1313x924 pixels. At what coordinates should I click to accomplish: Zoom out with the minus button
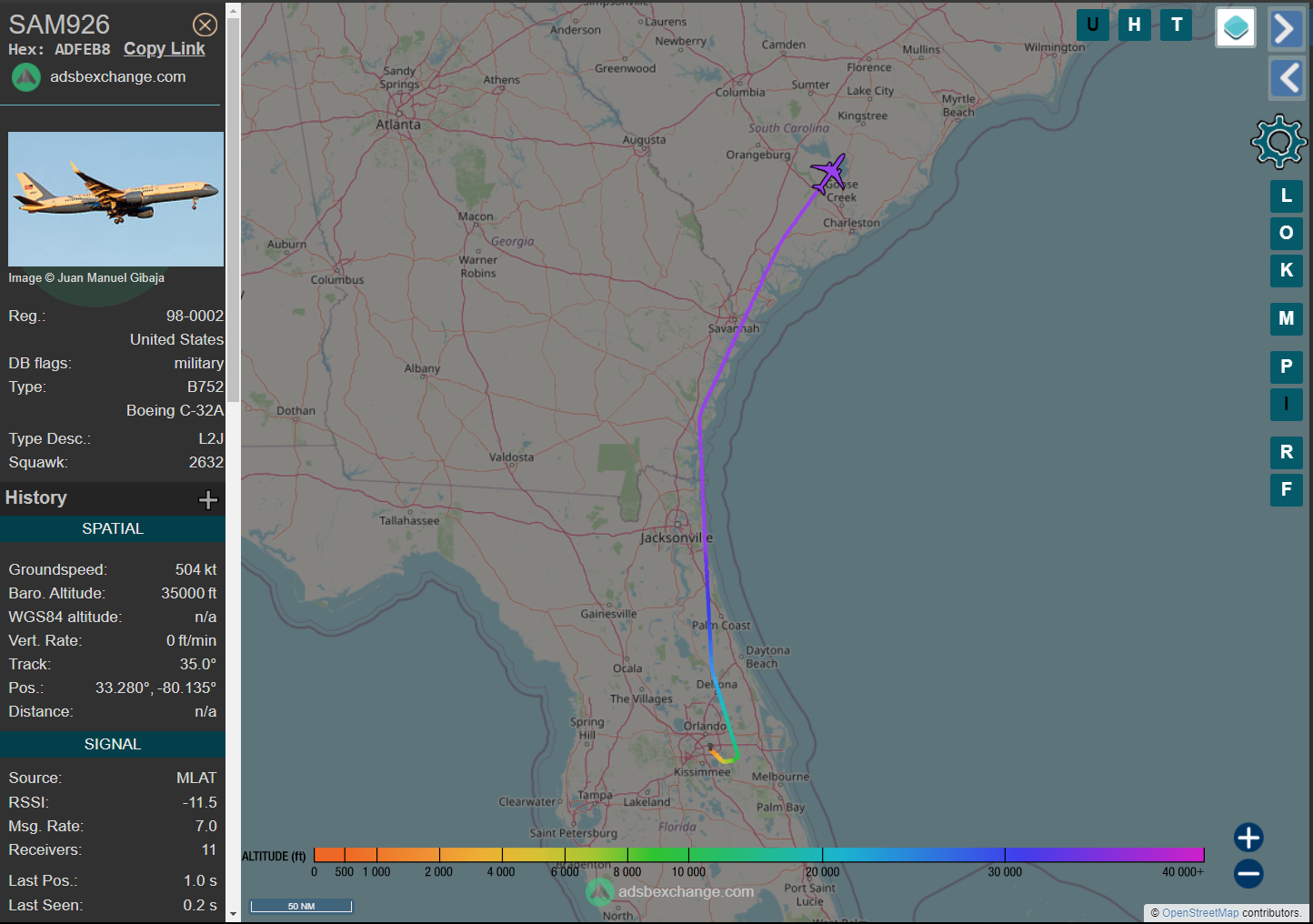[x=1248, y=874]
